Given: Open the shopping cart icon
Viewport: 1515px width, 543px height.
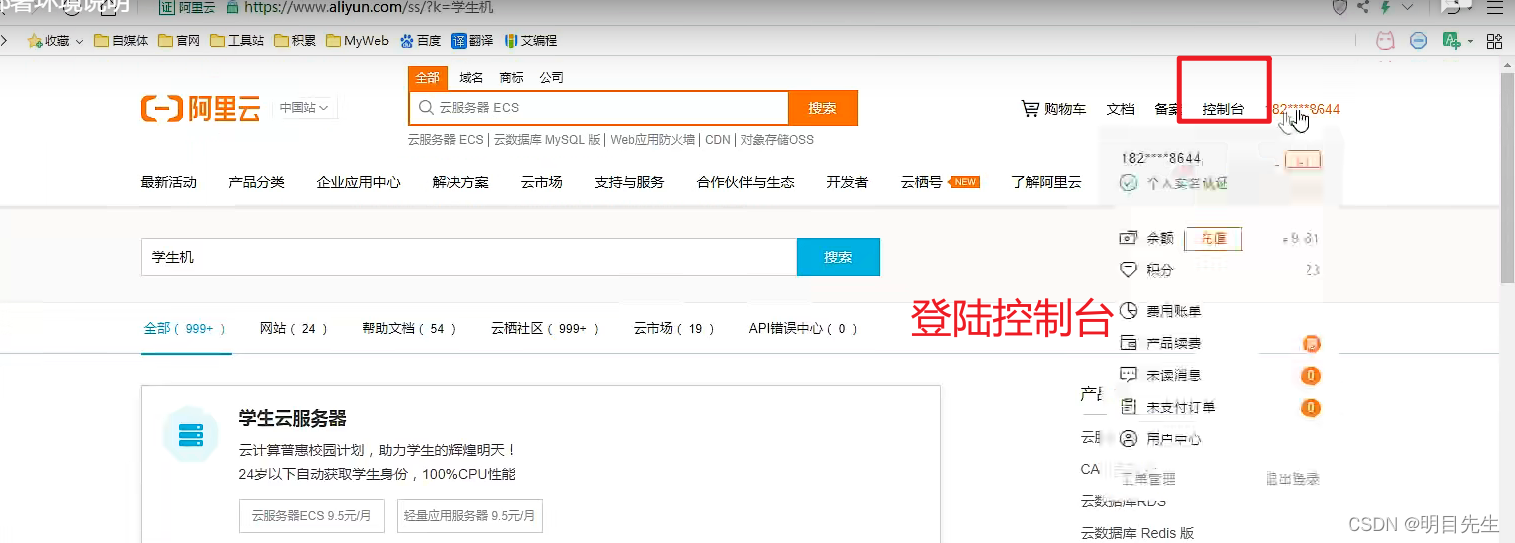Looking at the screenshot, I should [1029, 108].
